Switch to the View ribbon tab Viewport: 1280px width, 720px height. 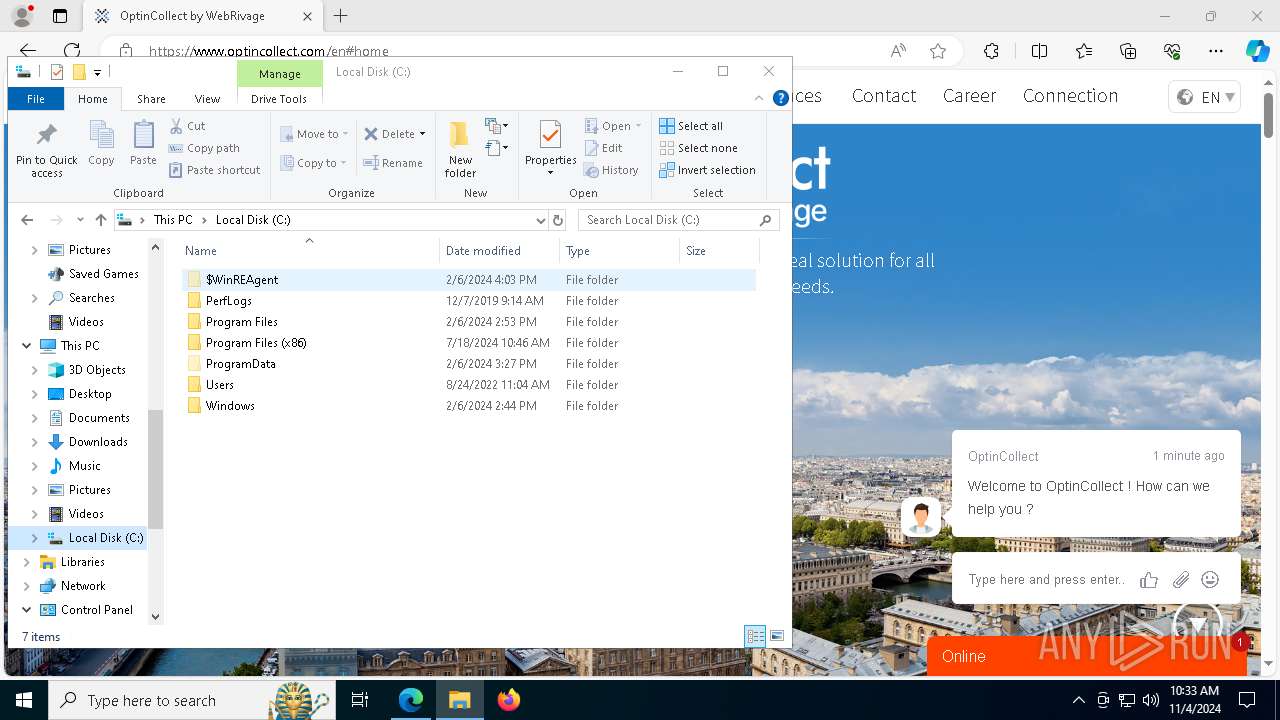(207, 99)
